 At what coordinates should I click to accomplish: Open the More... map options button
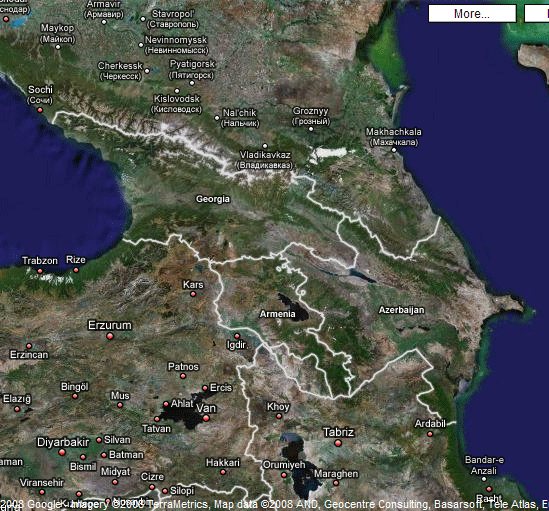pos(472,14)
